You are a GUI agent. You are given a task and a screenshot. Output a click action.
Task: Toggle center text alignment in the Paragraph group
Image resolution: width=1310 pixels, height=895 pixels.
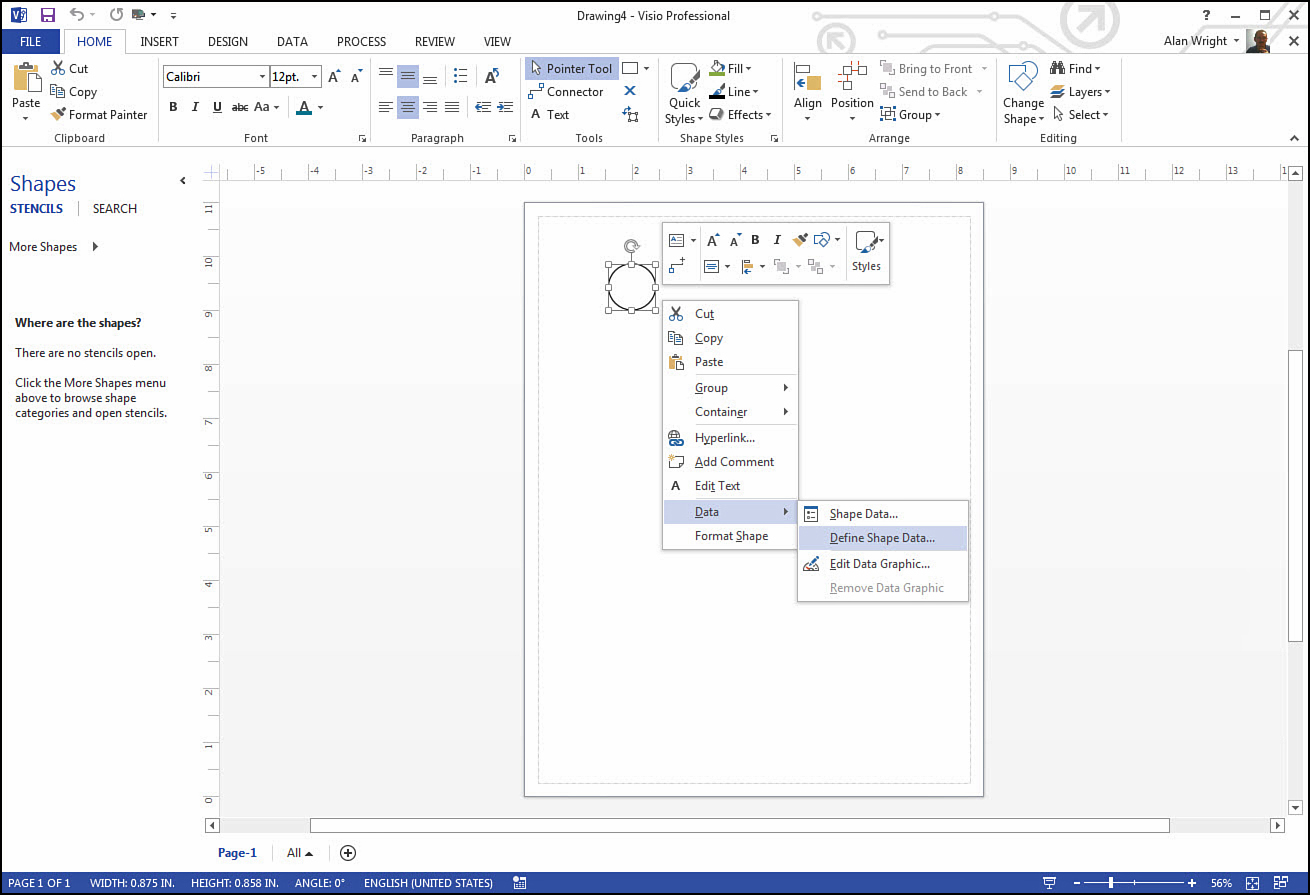coord(408,107)
